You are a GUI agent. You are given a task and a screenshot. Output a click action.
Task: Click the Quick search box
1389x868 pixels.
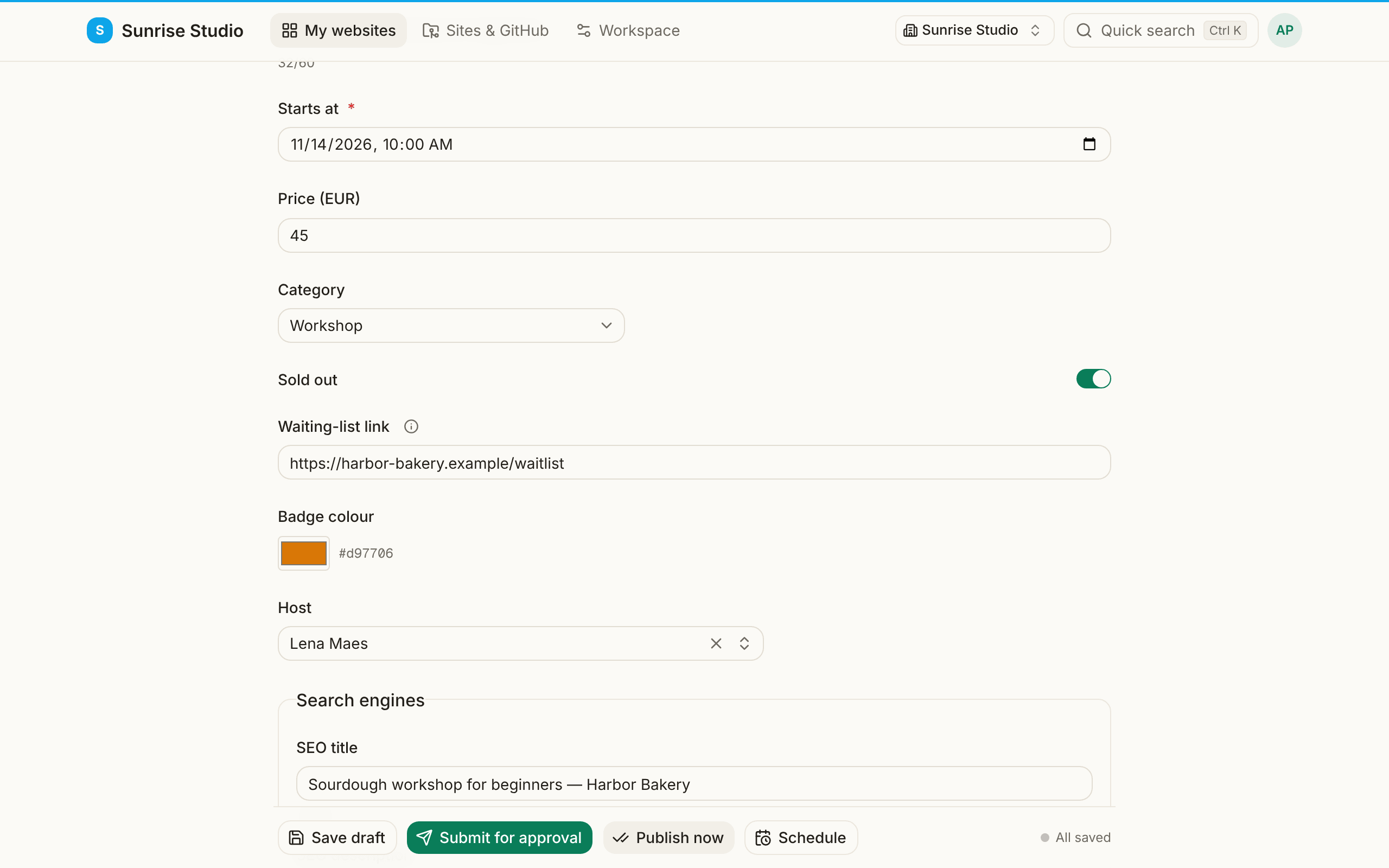click(1161, 30)
